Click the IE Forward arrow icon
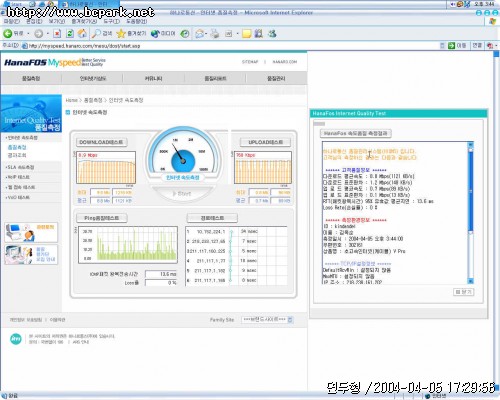Viewport: 500px width, 400px height. (39, 34)
